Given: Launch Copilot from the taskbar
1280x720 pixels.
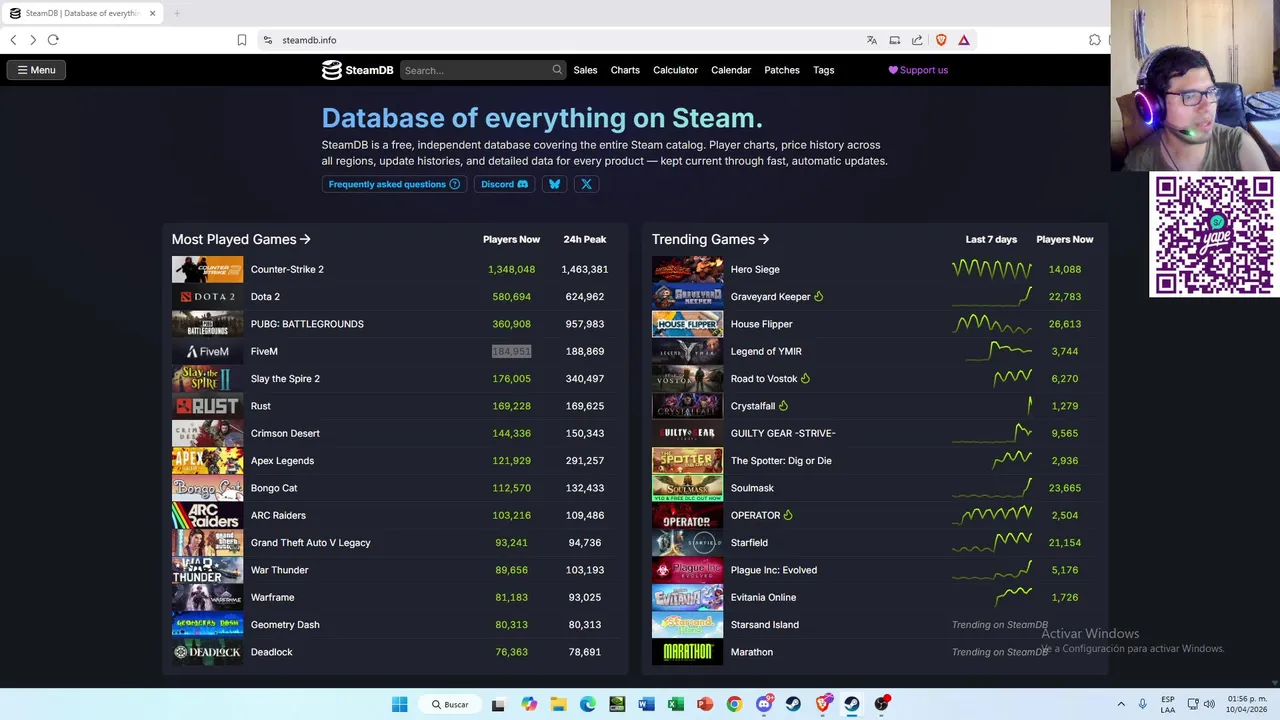Looking at the screenshot, I should pyautogui.click(x=529, y=704).
